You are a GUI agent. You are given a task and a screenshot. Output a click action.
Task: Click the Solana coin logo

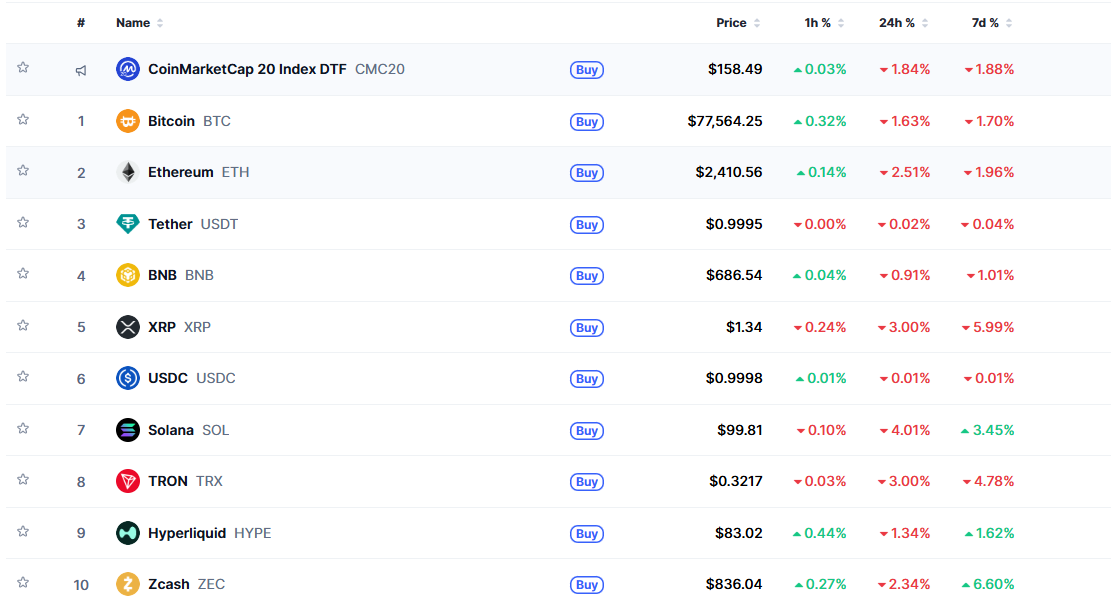point(128,430)
